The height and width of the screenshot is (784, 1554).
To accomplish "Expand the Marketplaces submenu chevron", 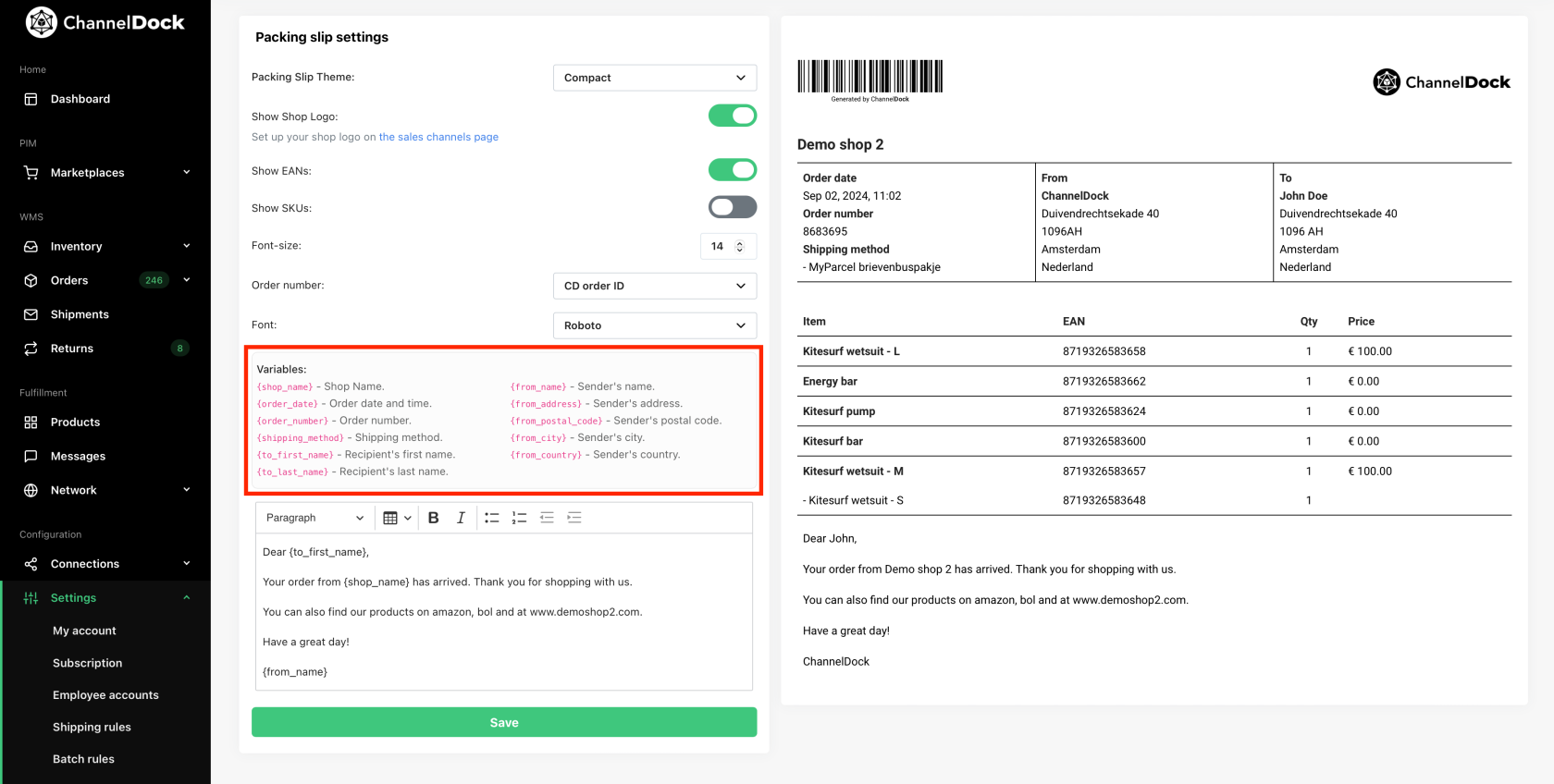I will point(187,172).
